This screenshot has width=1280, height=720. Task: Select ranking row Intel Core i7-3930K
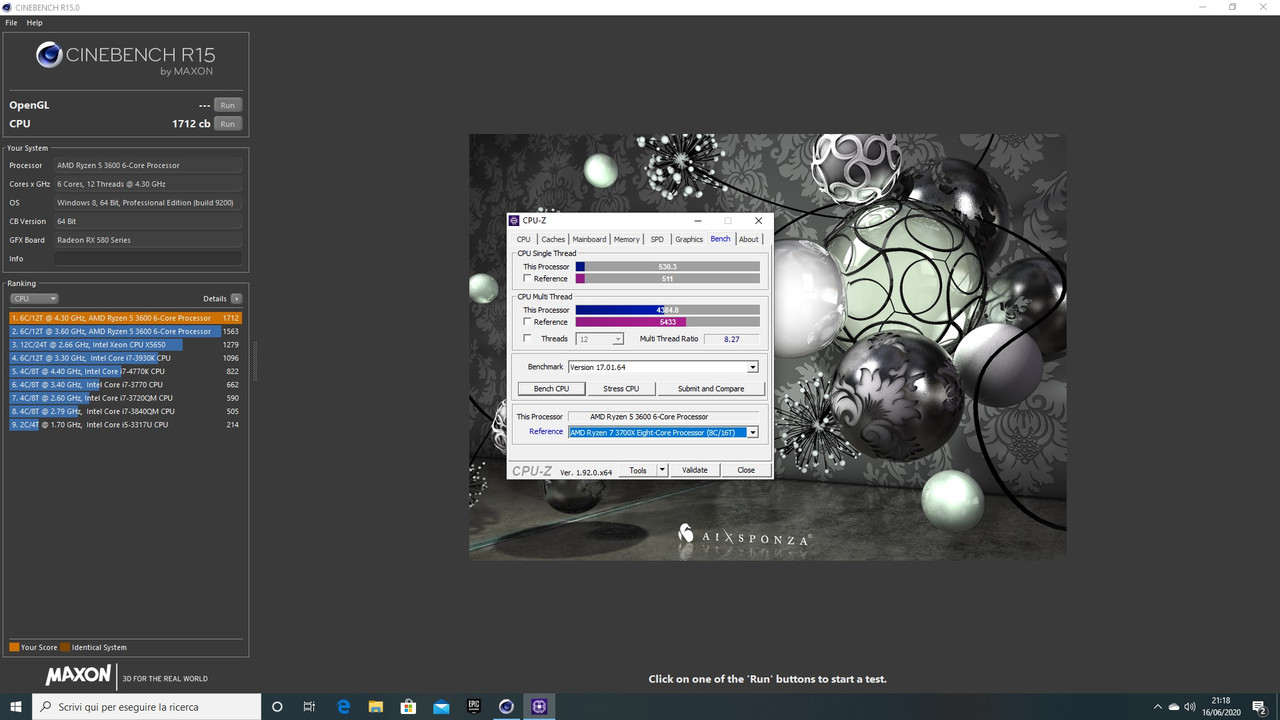coord(126,358)
